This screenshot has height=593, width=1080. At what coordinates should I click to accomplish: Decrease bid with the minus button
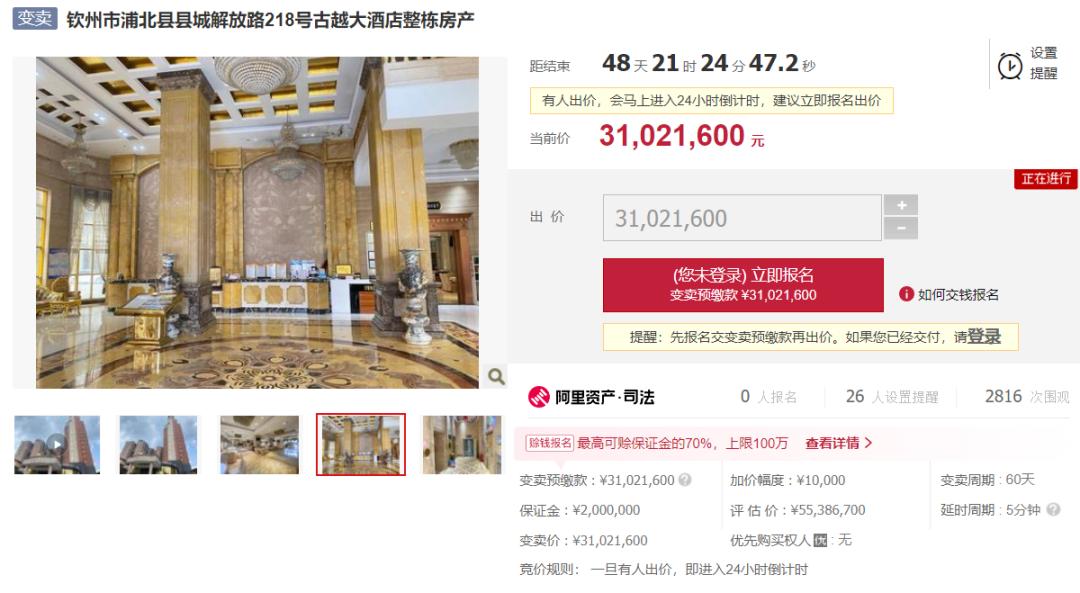coord(901,229)
